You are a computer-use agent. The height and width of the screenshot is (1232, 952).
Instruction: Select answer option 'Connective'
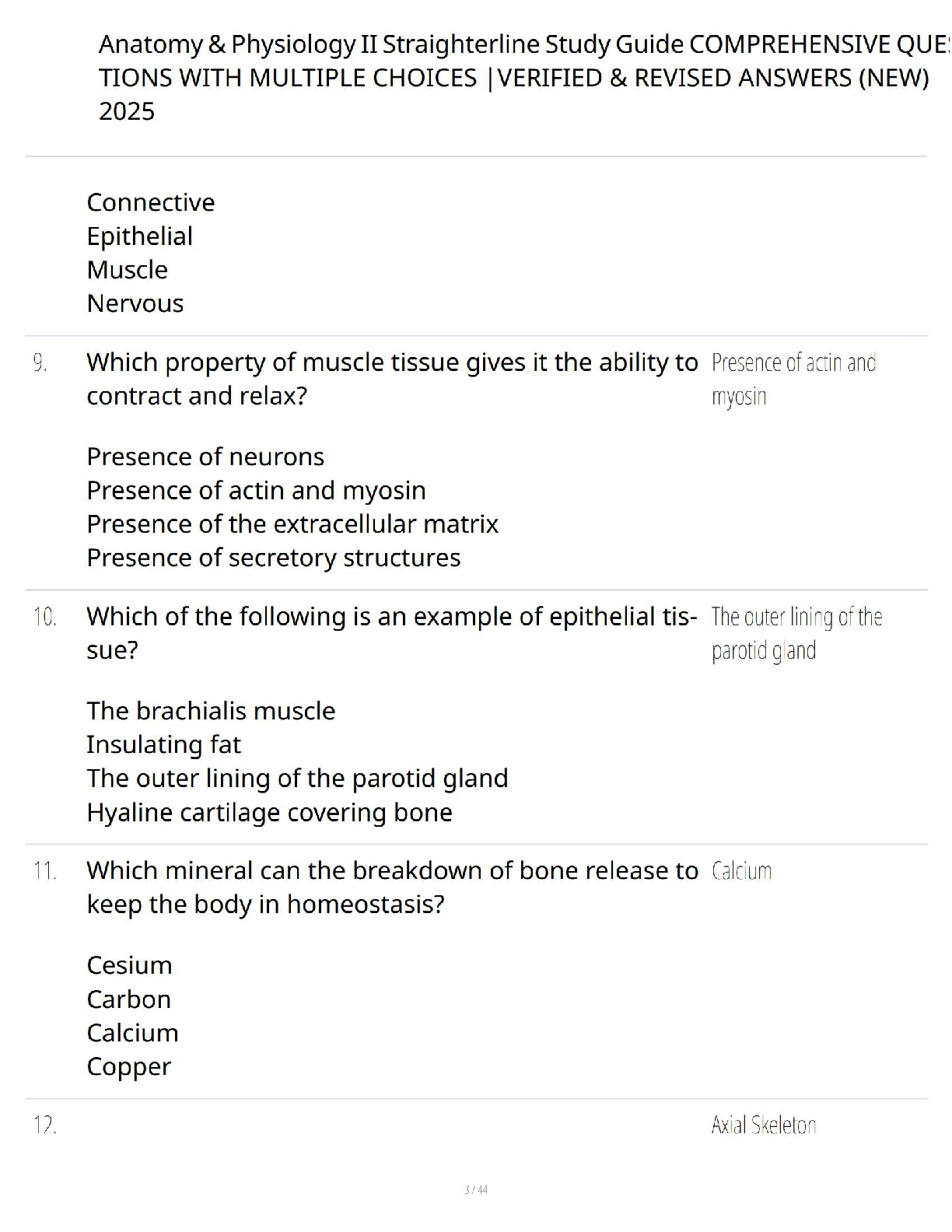[x=151, y=202]
